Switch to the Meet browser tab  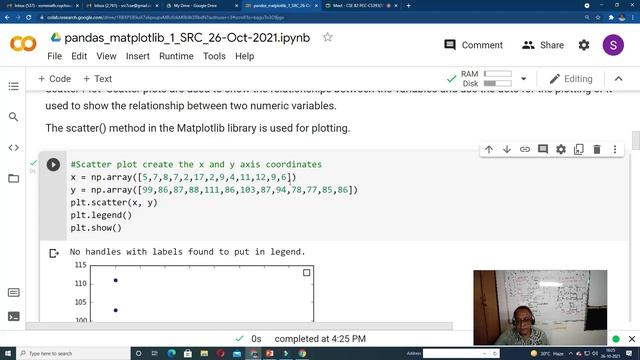pos(361,6)
